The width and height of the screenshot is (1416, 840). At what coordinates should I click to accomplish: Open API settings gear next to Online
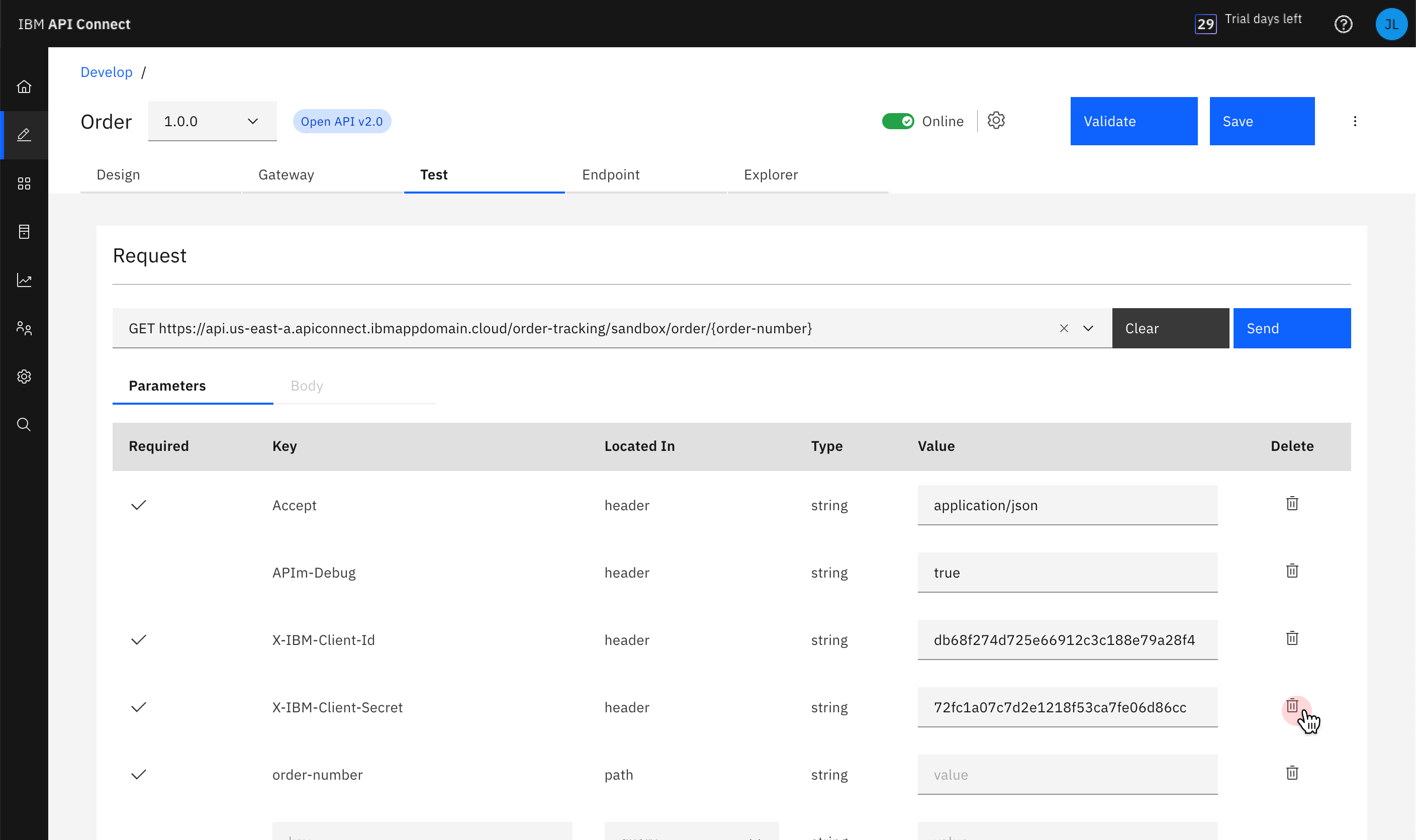point(996,121)
